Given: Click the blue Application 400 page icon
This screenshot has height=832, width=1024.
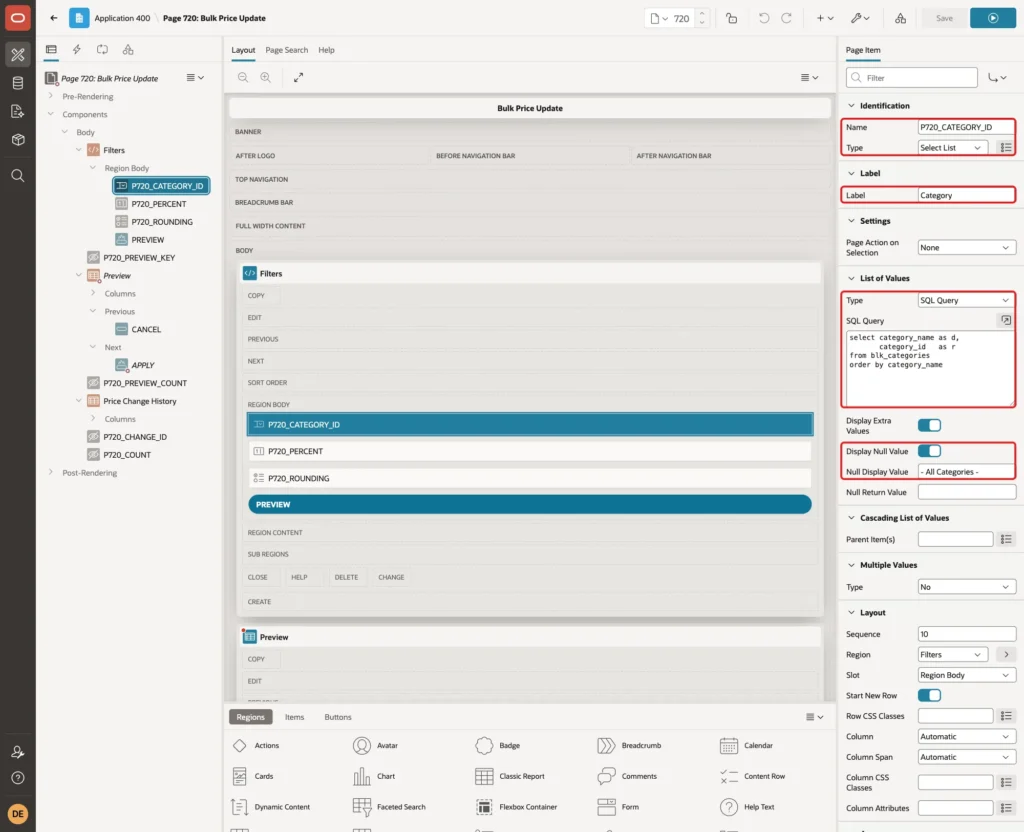Looking at the screenshot, I should click(x=79, y=18).
